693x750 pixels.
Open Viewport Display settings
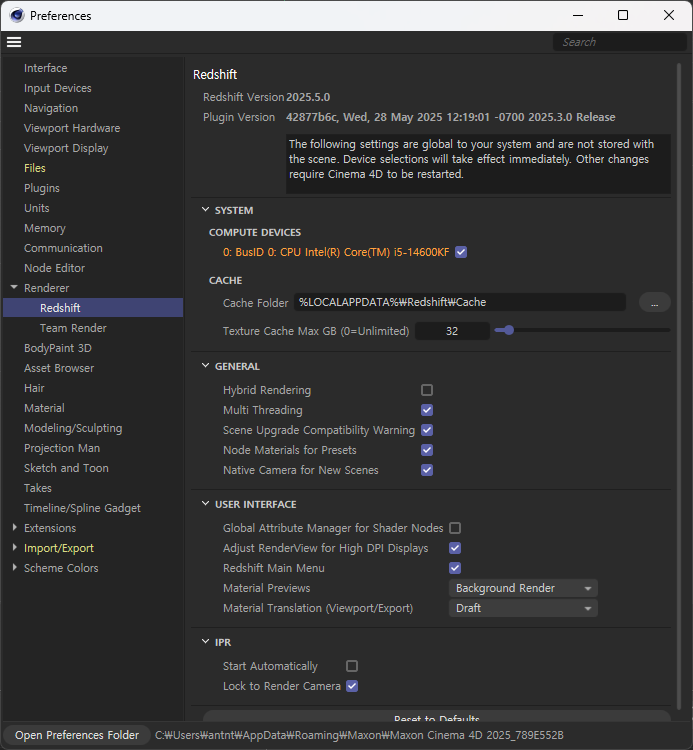[x=66, y=148]
